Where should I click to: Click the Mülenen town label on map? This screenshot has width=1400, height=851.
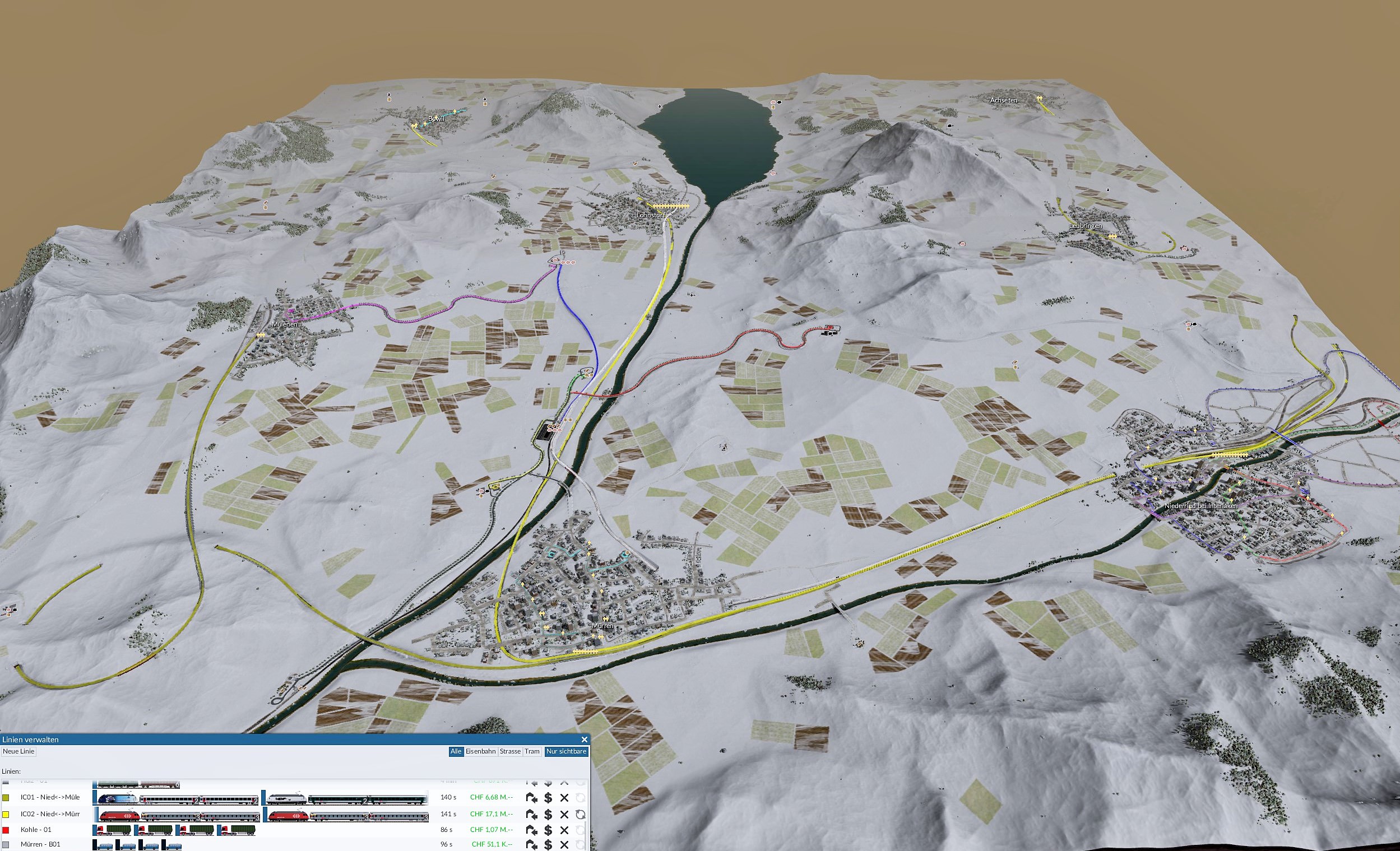click(x=285, y=324)
